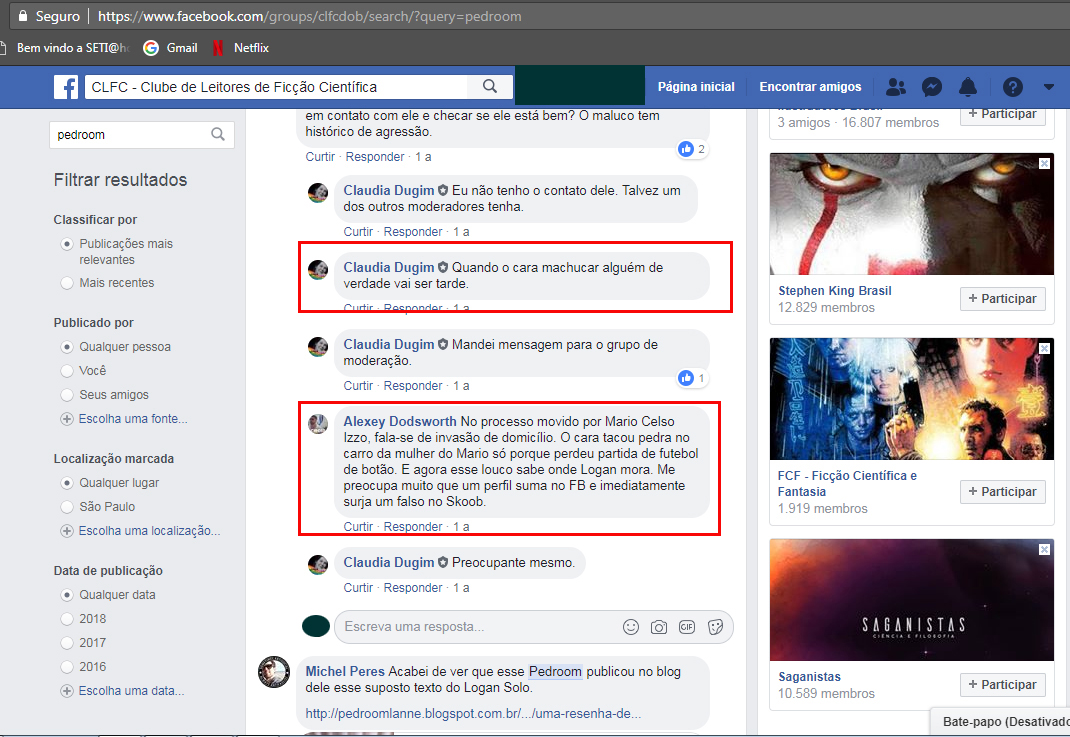Attach photo with camera icon in reply
The height and width of the screenshot is (737, 1070).
(x=659, y=626)
